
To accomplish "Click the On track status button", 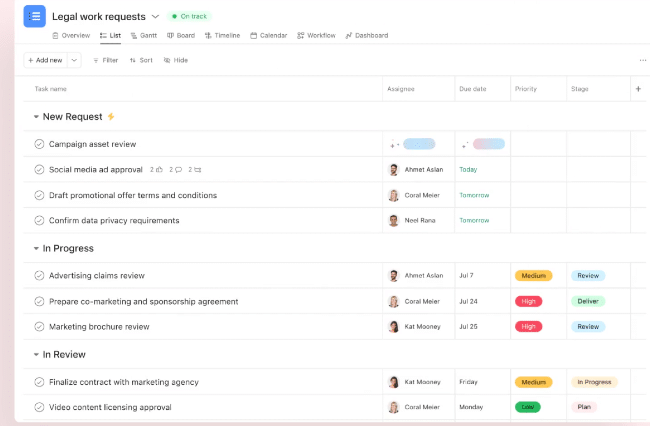I will pos(190,17).
